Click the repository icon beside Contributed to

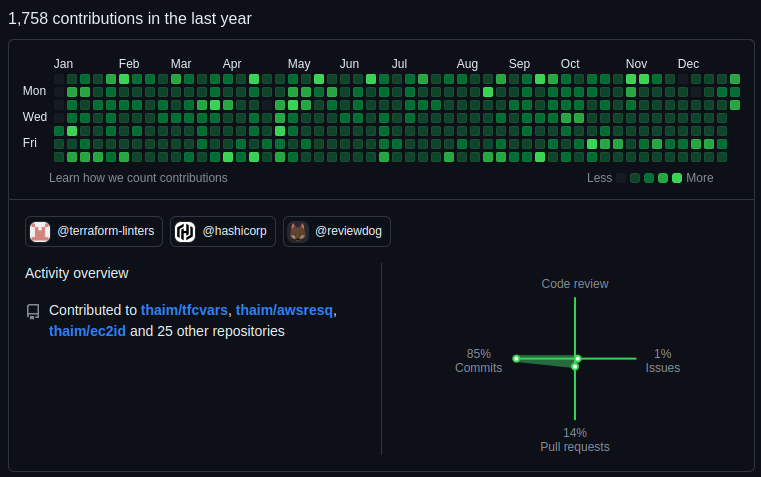coord(33,312)
